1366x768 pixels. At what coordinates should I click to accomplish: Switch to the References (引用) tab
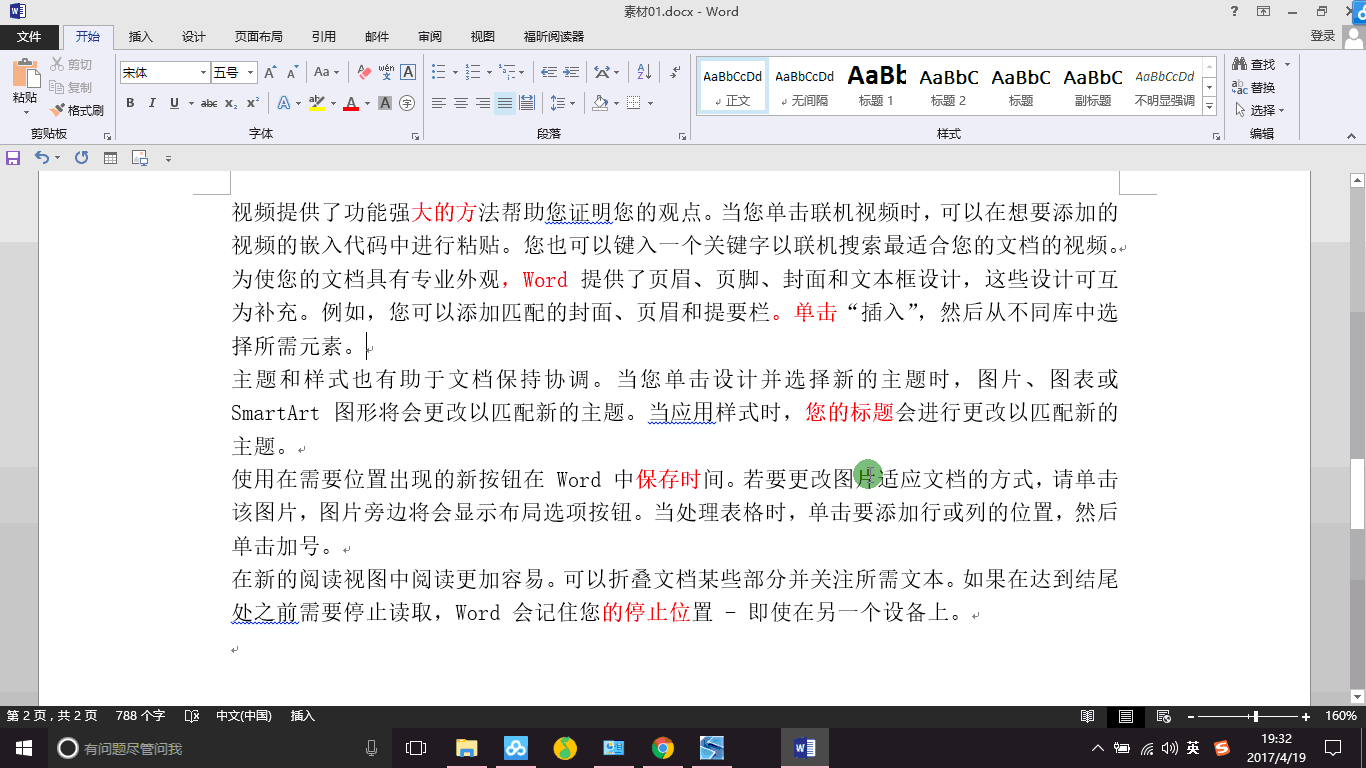(x=324, y=37)
